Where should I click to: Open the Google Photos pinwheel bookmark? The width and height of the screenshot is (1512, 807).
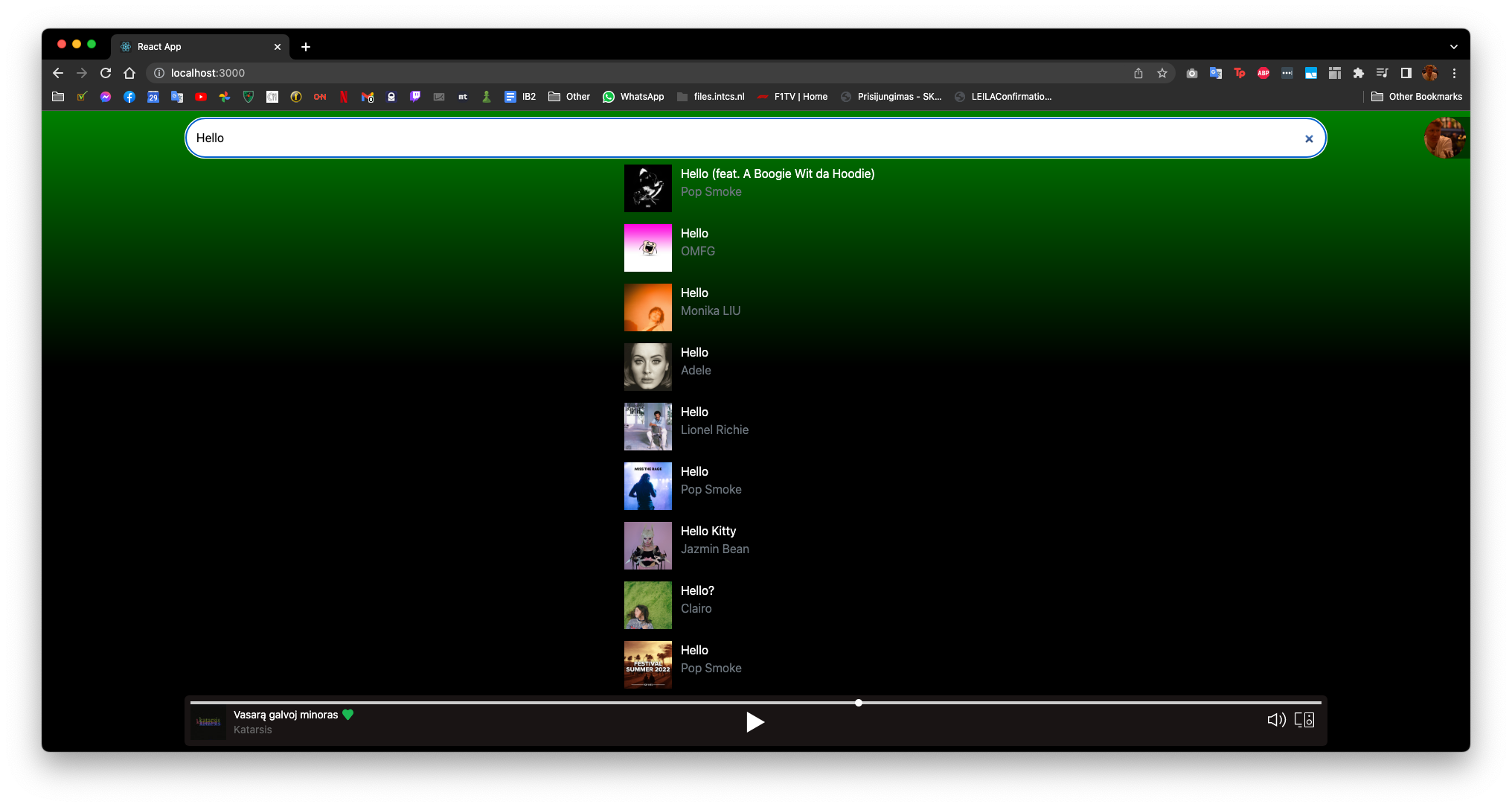point(225,97)
